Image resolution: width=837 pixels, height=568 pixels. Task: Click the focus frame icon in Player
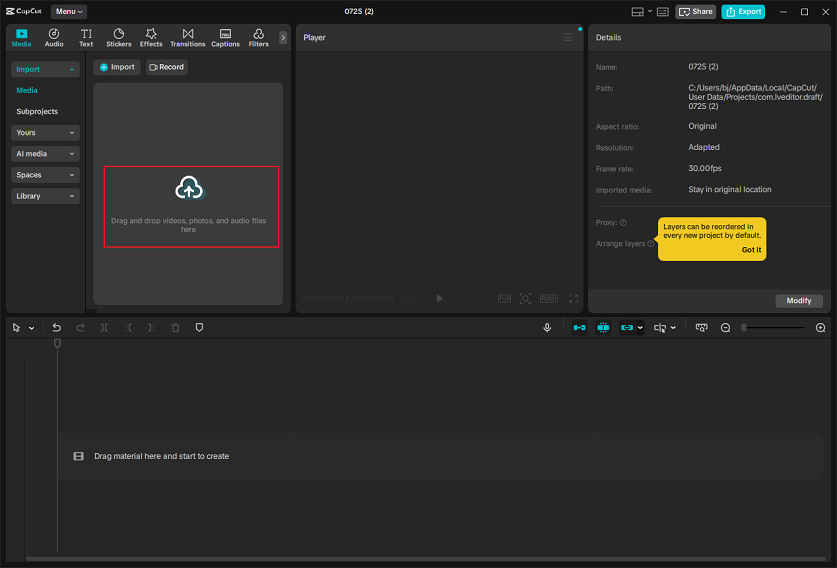coord(525,298)
